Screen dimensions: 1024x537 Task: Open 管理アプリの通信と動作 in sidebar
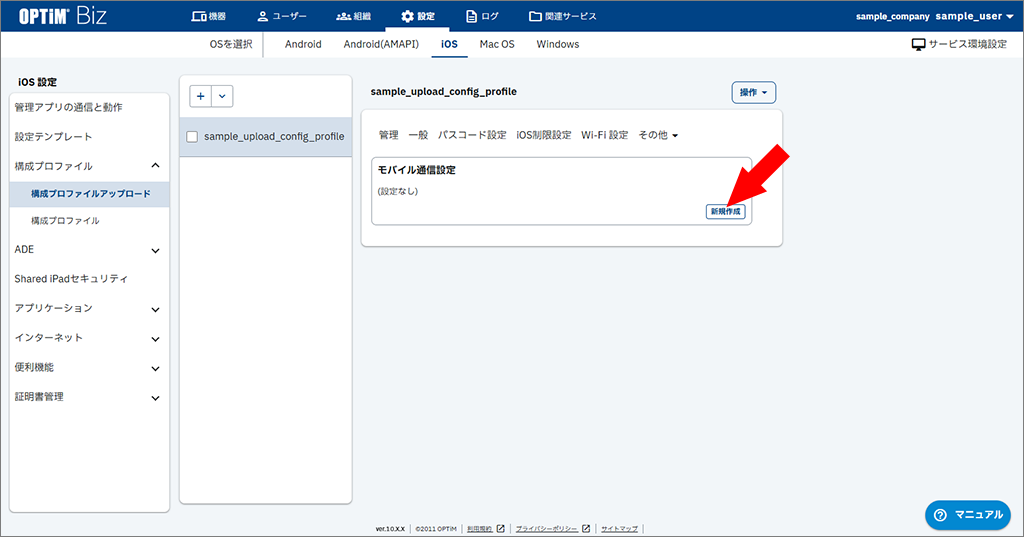pyautogui.click(x=89, y=107)
